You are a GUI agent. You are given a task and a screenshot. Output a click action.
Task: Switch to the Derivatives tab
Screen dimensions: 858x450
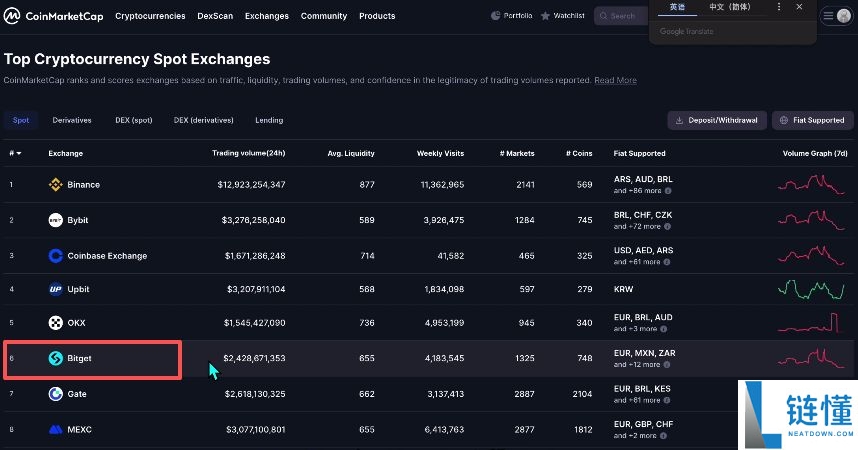tap(72, 120)
